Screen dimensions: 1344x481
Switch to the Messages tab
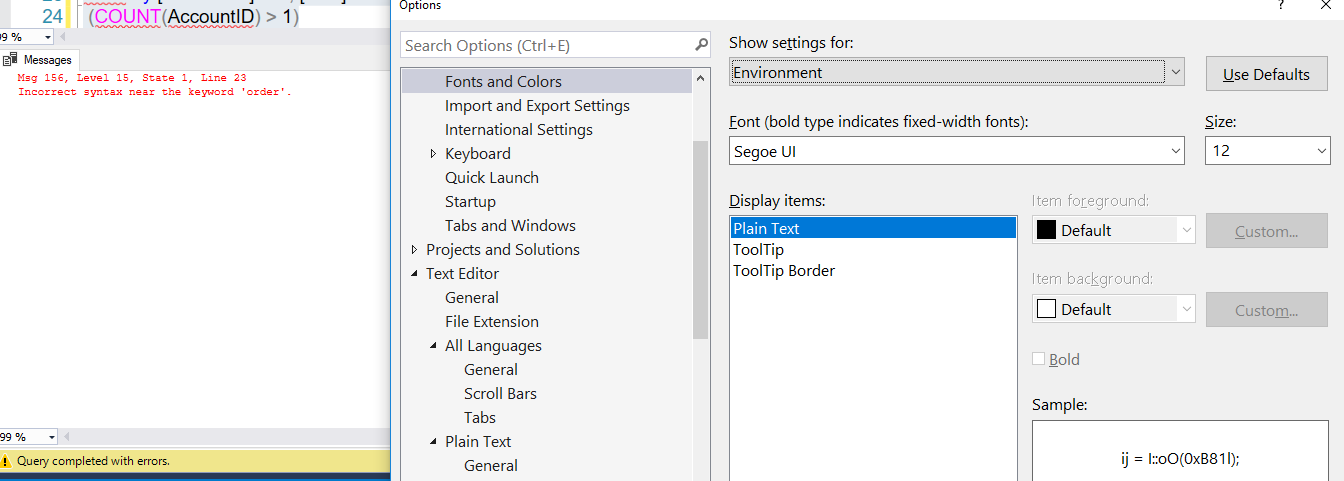click(x=47, y=60)
